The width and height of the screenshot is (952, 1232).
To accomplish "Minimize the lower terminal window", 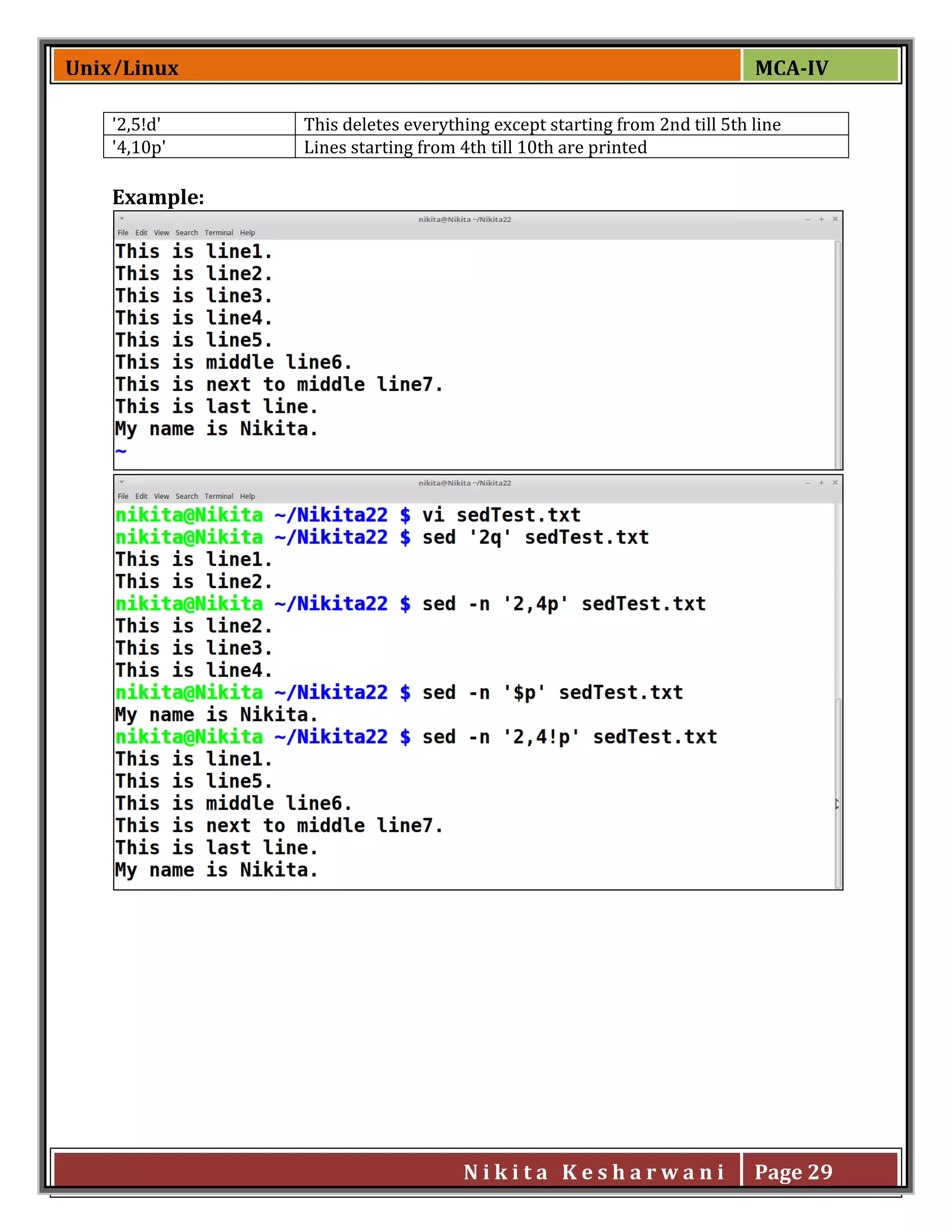I will pyautogui.click(x=807, y=482).
